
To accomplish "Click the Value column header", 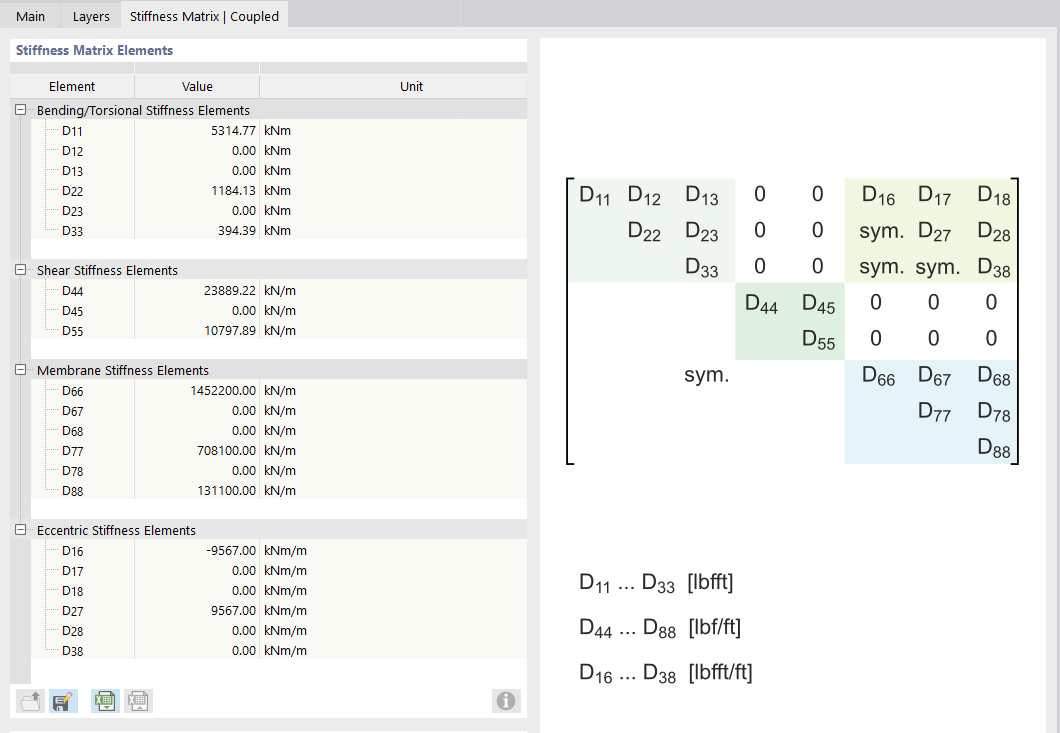I will point(197,87).
